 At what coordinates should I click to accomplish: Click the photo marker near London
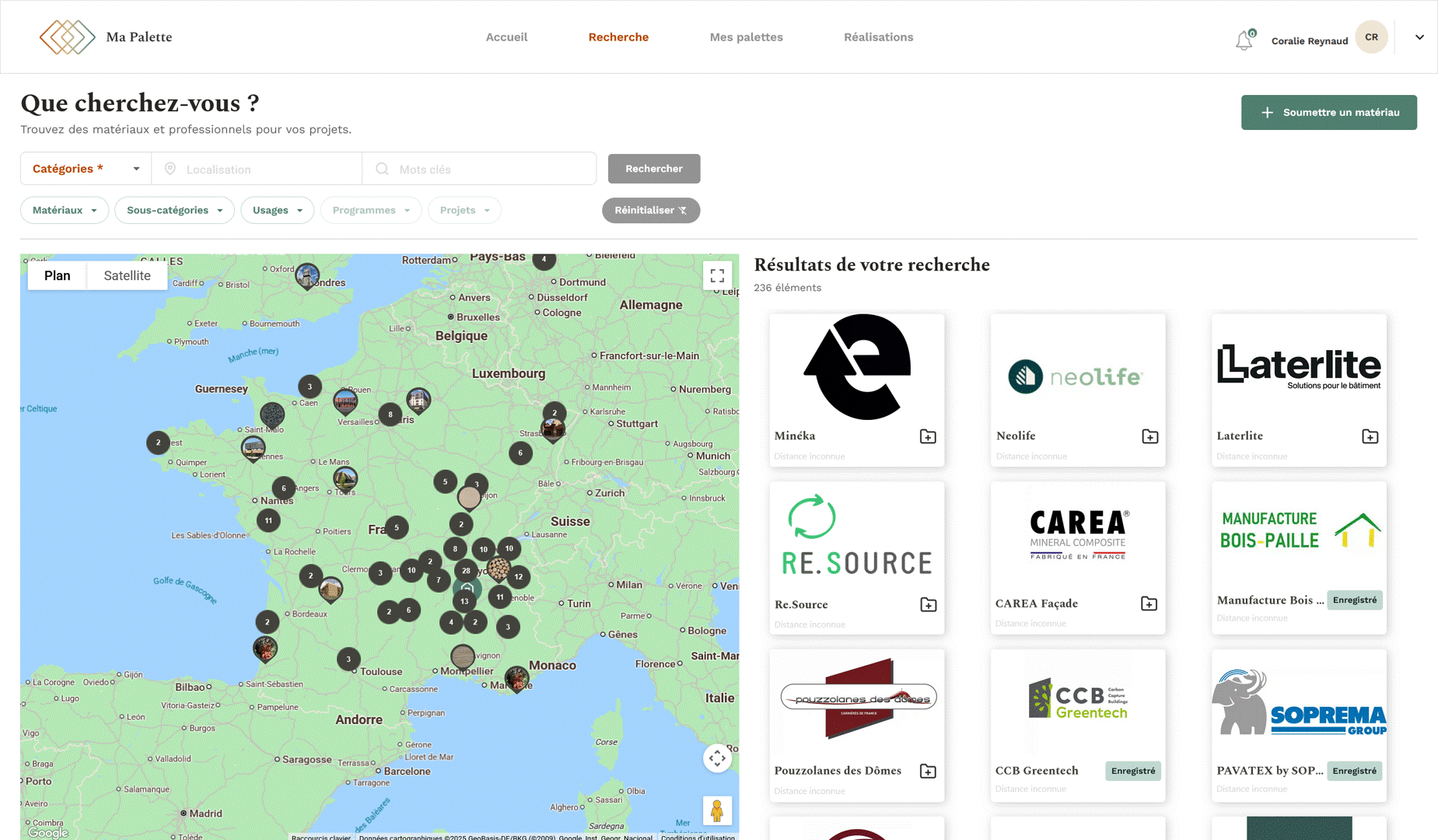tap(307, 276)
